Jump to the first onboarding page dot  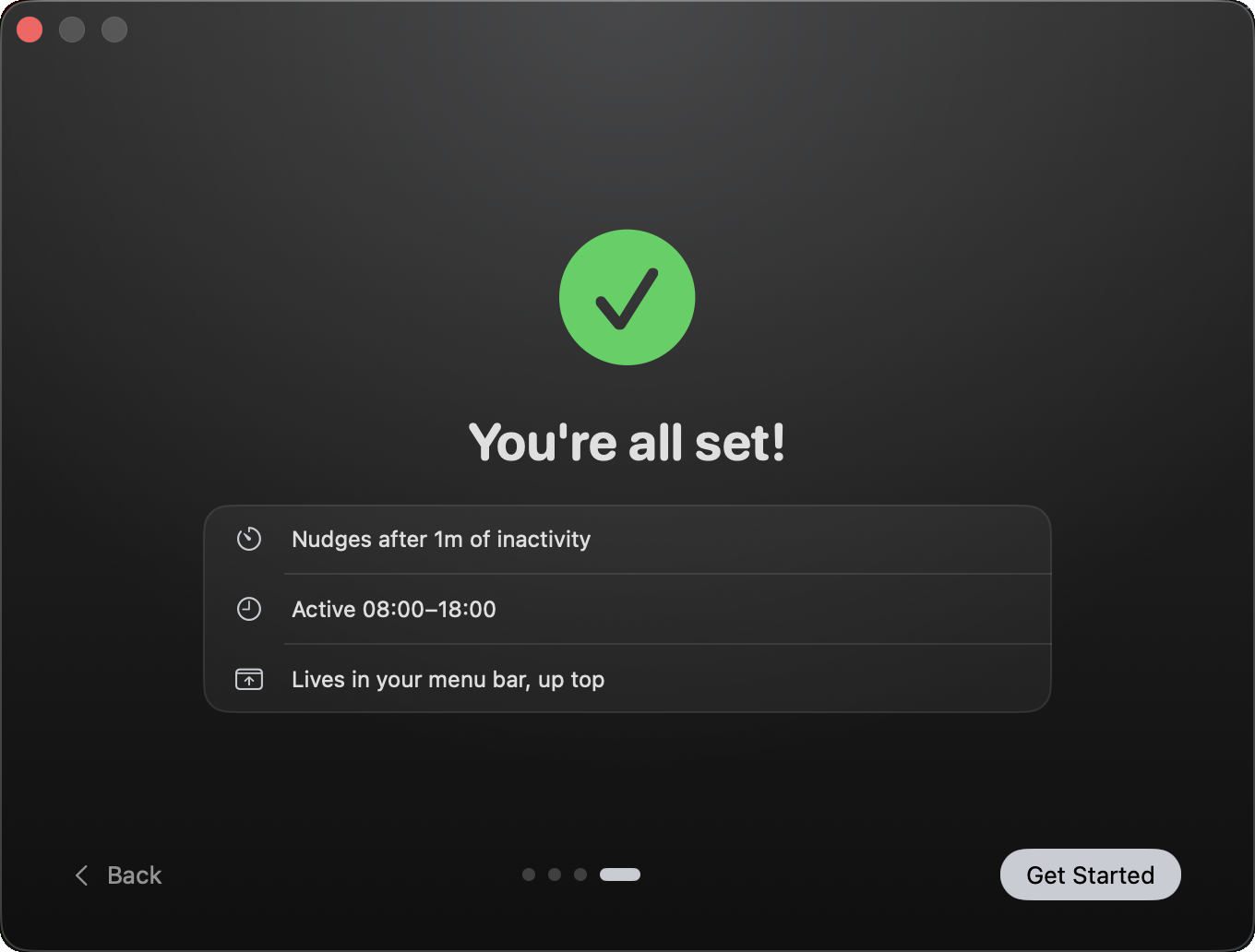(x=529, y=875)
